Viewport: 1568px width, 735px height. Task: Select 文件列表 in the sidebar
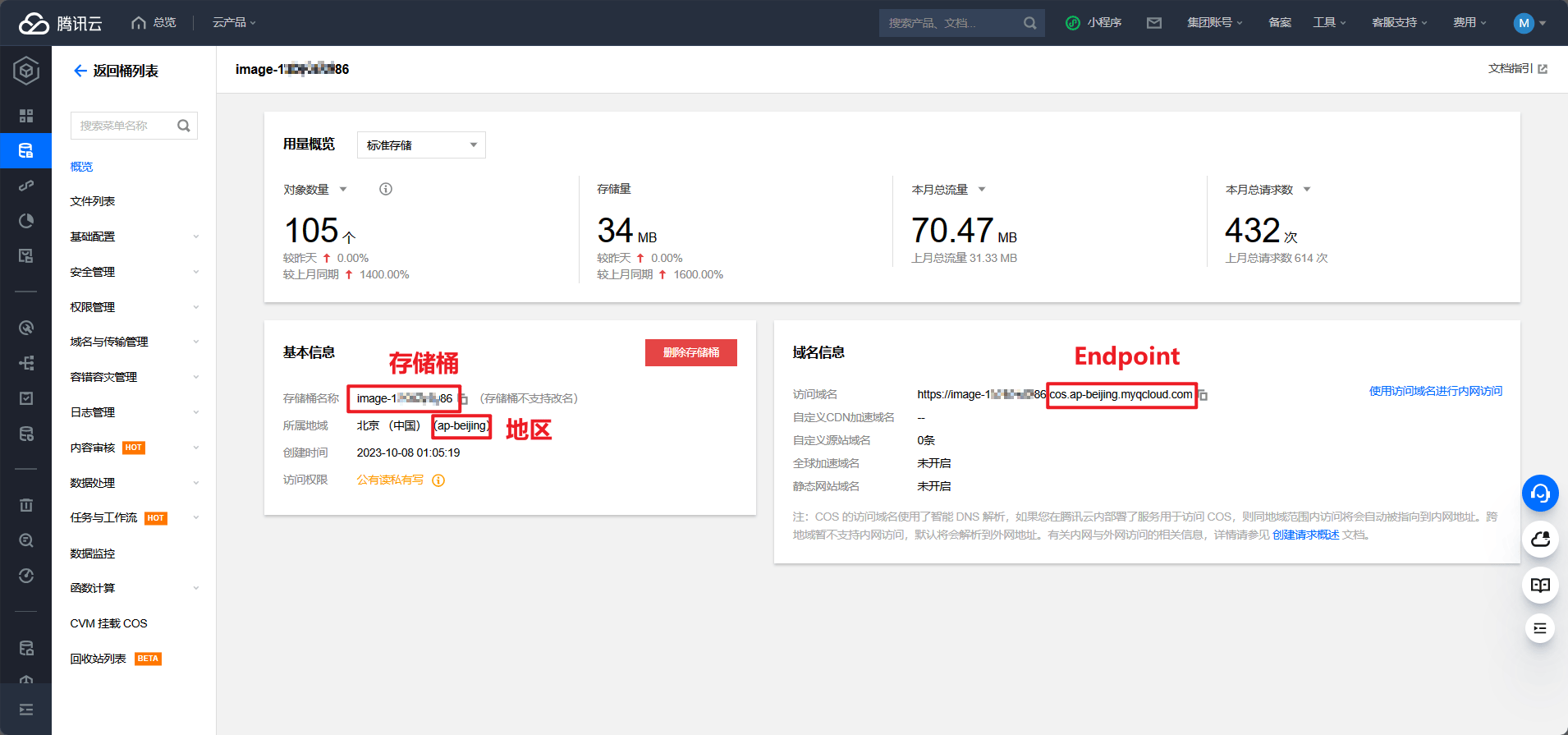click(x=93, y=201)
